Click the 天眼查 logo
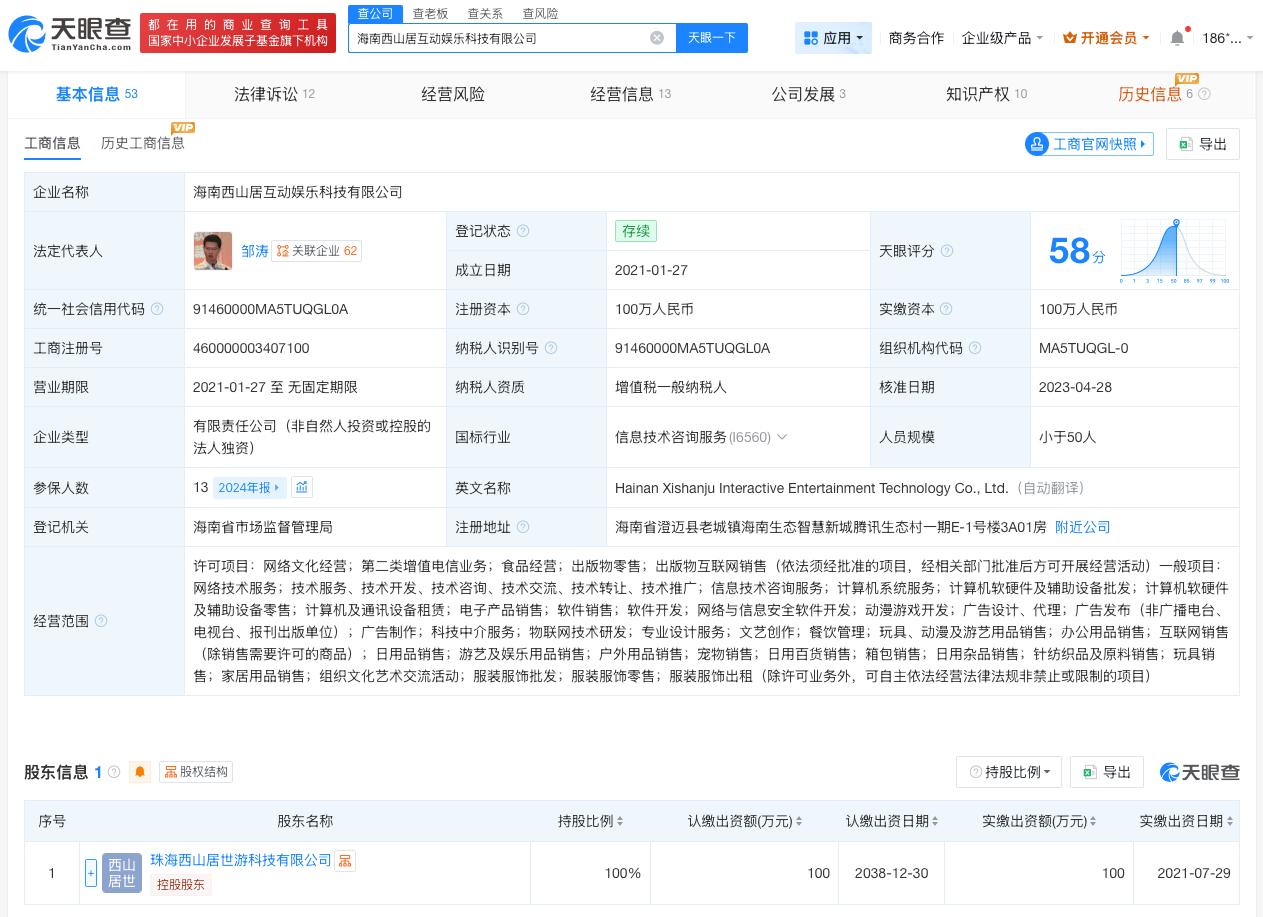The width and height of the screenshot is (1263, 917). pos(60,33)
